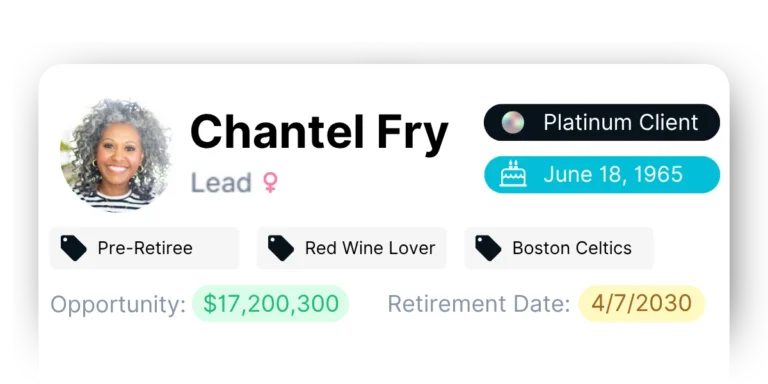Click the $17,200,300 opportunity value

[x=270, y=303]
